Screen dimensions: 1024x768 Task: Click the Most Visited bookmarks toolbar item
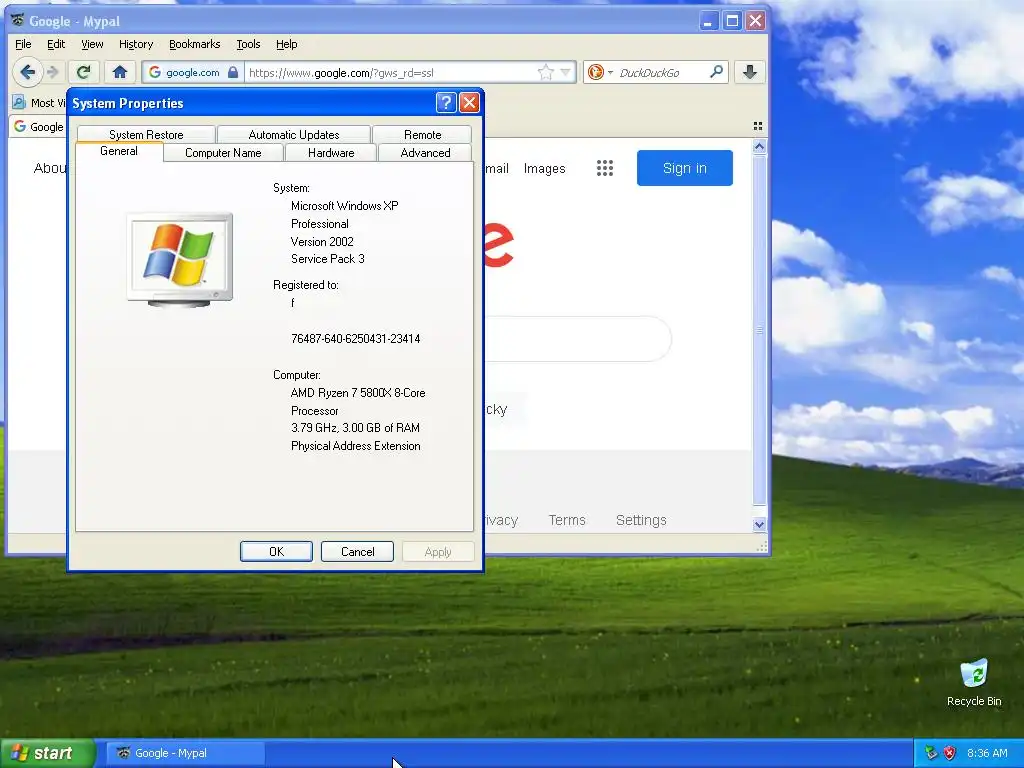click(x=39, y=103)
